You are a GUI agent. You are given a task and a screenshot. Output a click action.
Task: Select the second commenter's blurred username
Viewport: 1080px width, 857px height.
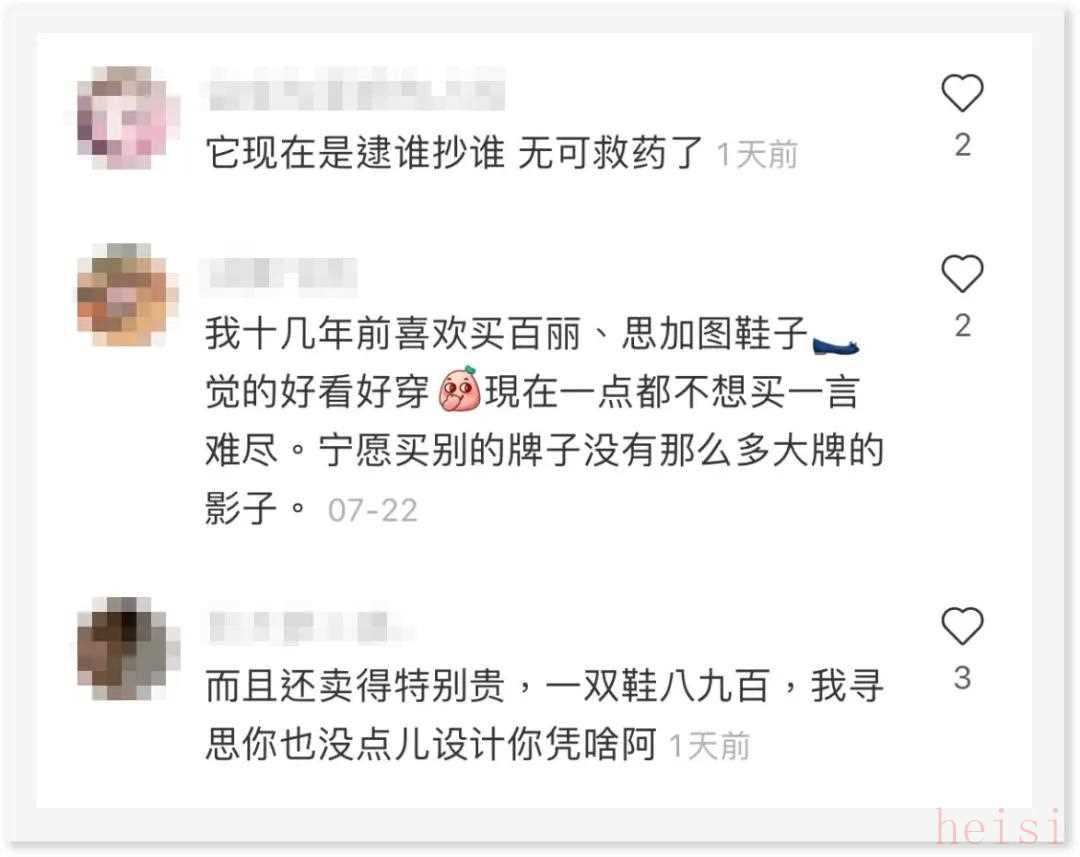pos(280,274)
